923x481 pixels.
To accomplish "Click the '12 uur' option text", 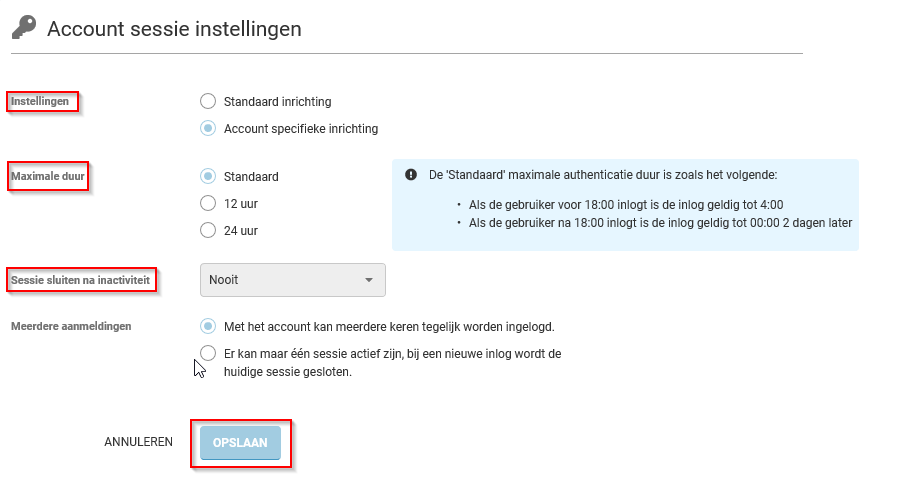I will (241, 203).
